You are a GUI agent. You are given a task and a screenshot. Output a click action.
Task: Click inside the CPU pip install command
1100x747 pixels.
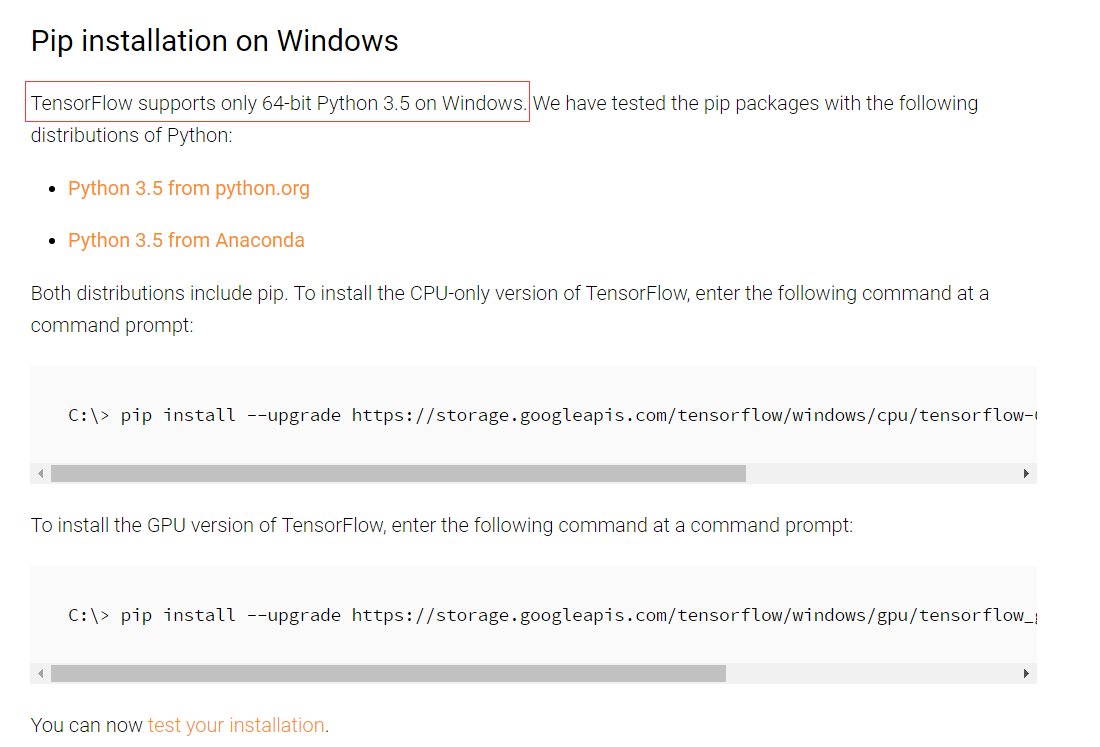pos(552,415)
